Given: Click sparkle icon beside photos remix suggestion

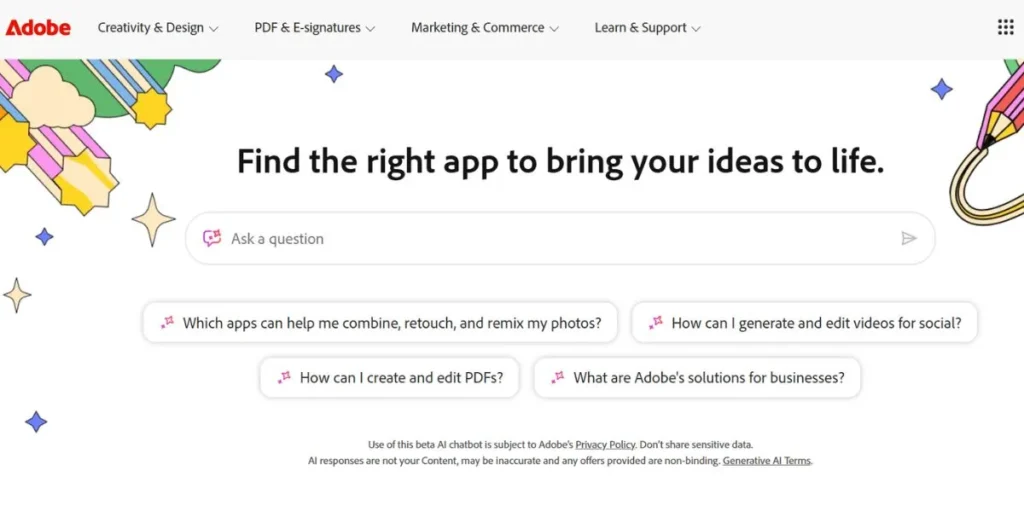Looking at the screenshot, I should click(x=167, y=323).
